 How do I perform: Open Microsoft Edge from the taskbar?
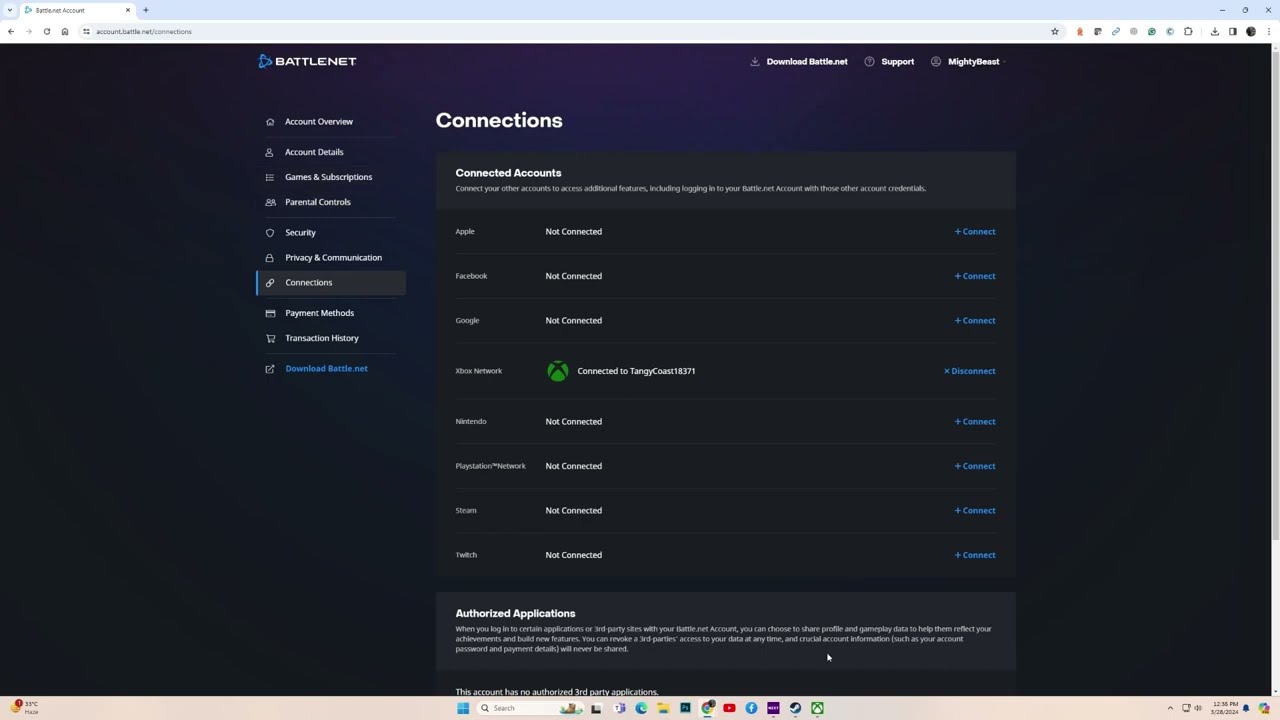tap(641, 708)
